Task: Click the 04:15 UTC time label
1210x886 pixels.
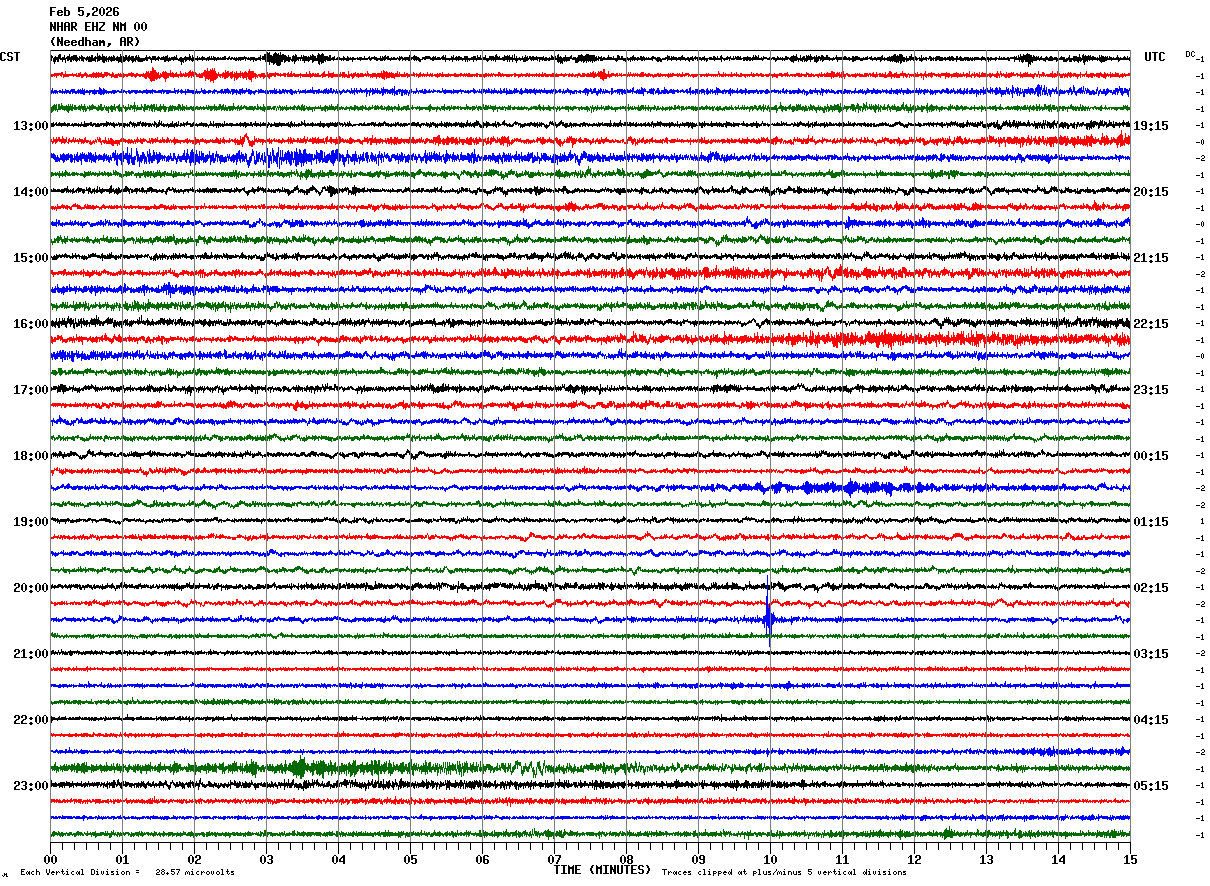Action: [1150, 720]
